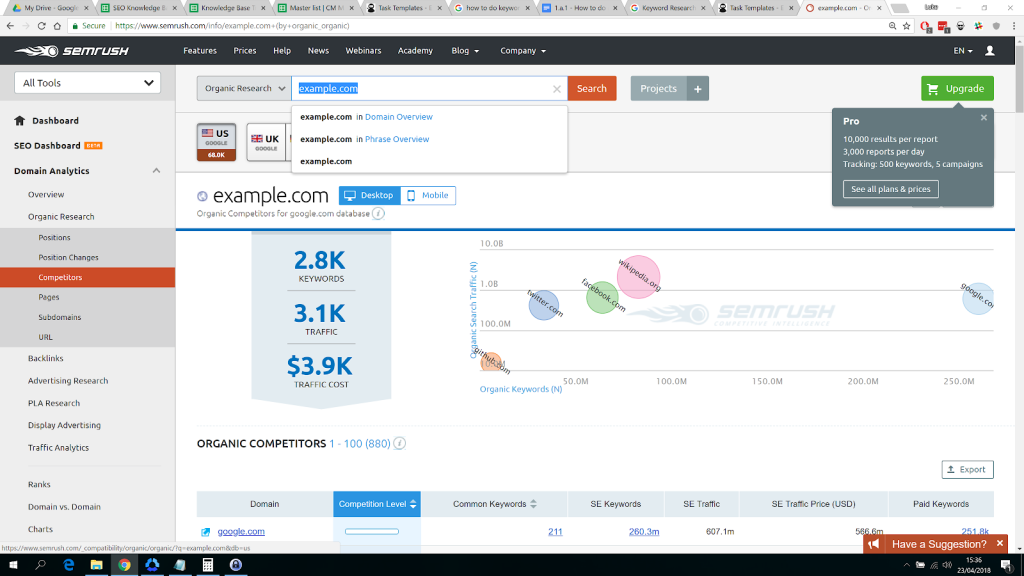Screen dimensions: 1024x576
Task: Click the github.com orange bubble
Action: tap(491, 361)
